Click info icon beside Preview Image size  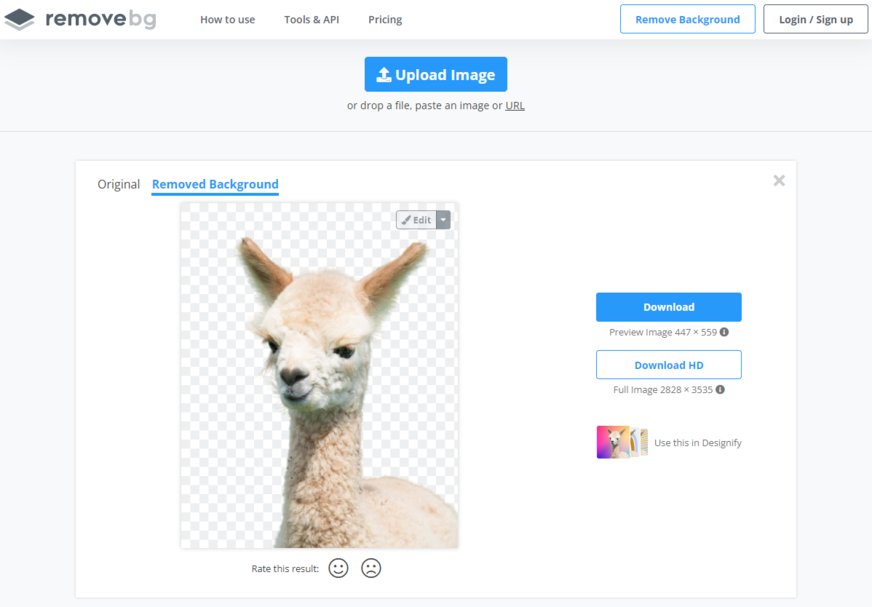click(724, 332)
